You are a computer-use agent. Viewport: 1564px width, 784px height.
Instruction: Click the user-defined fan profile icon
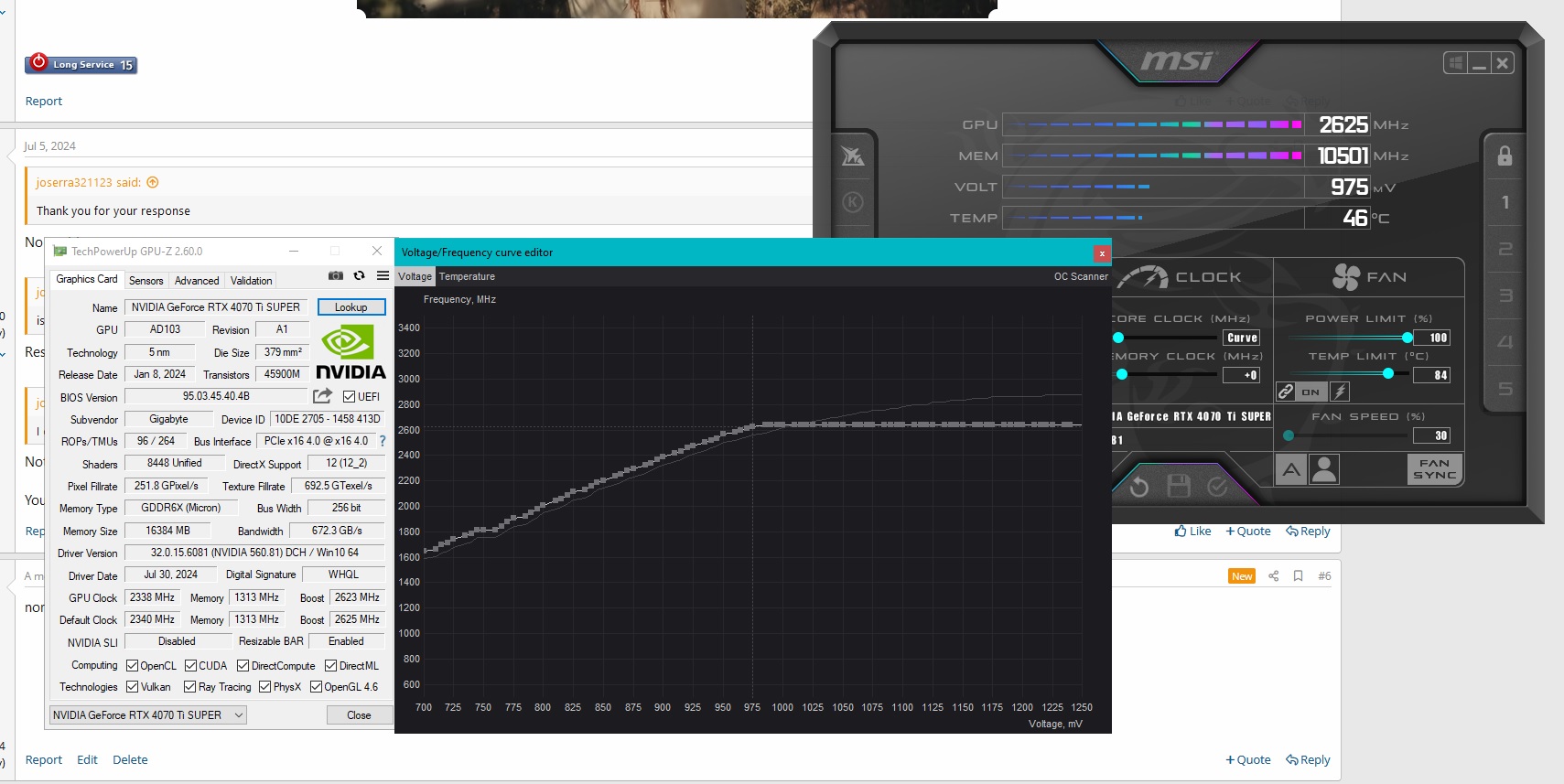[1323, 470]
